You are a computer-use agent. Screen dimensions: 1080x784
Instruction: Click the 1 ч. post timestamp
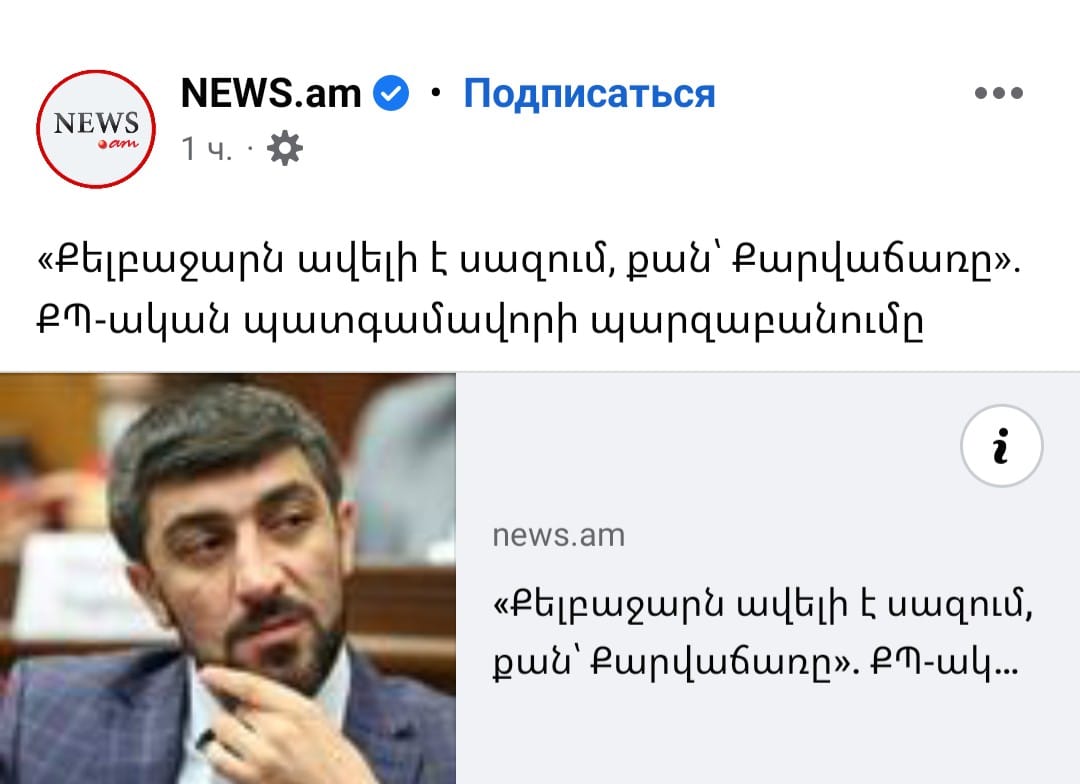[206, 149]
